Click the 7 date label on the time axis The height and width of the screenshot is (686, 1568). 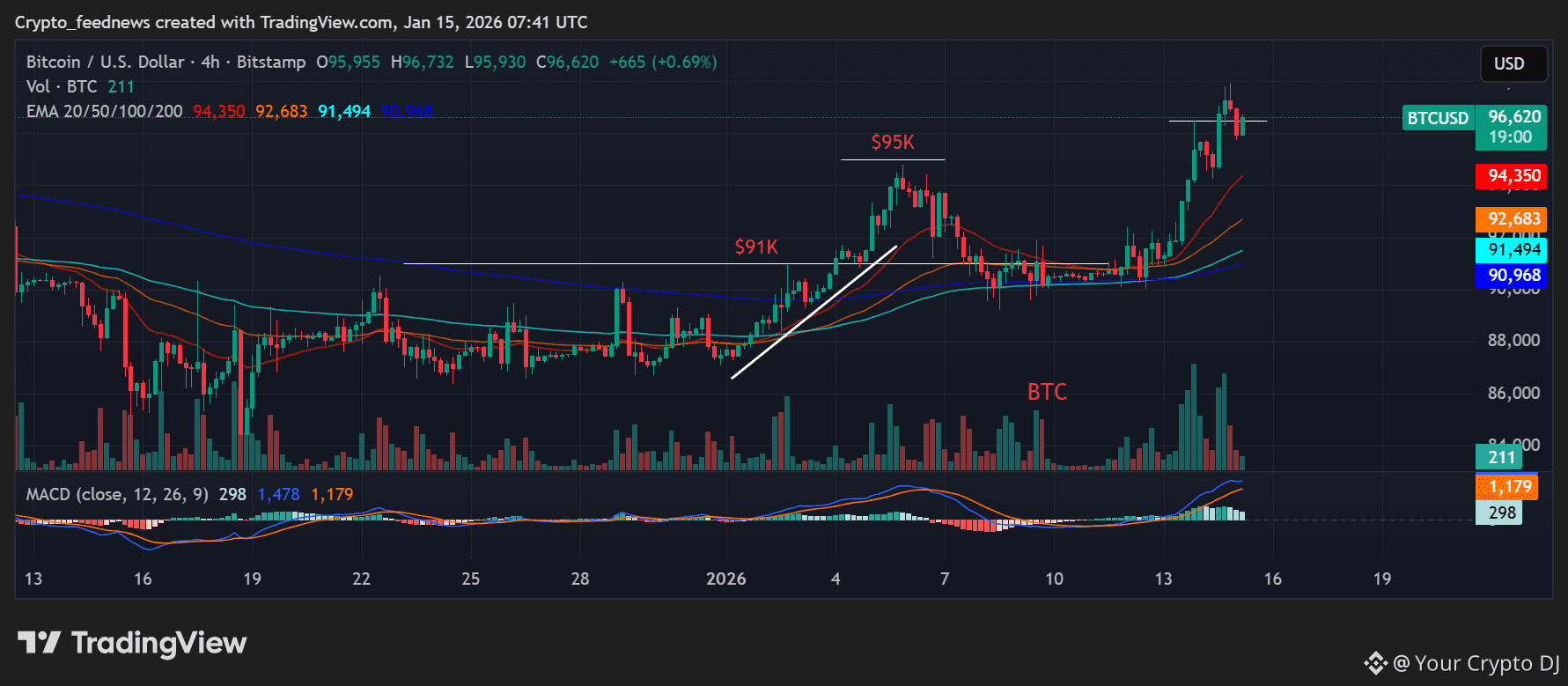point(945,579)
